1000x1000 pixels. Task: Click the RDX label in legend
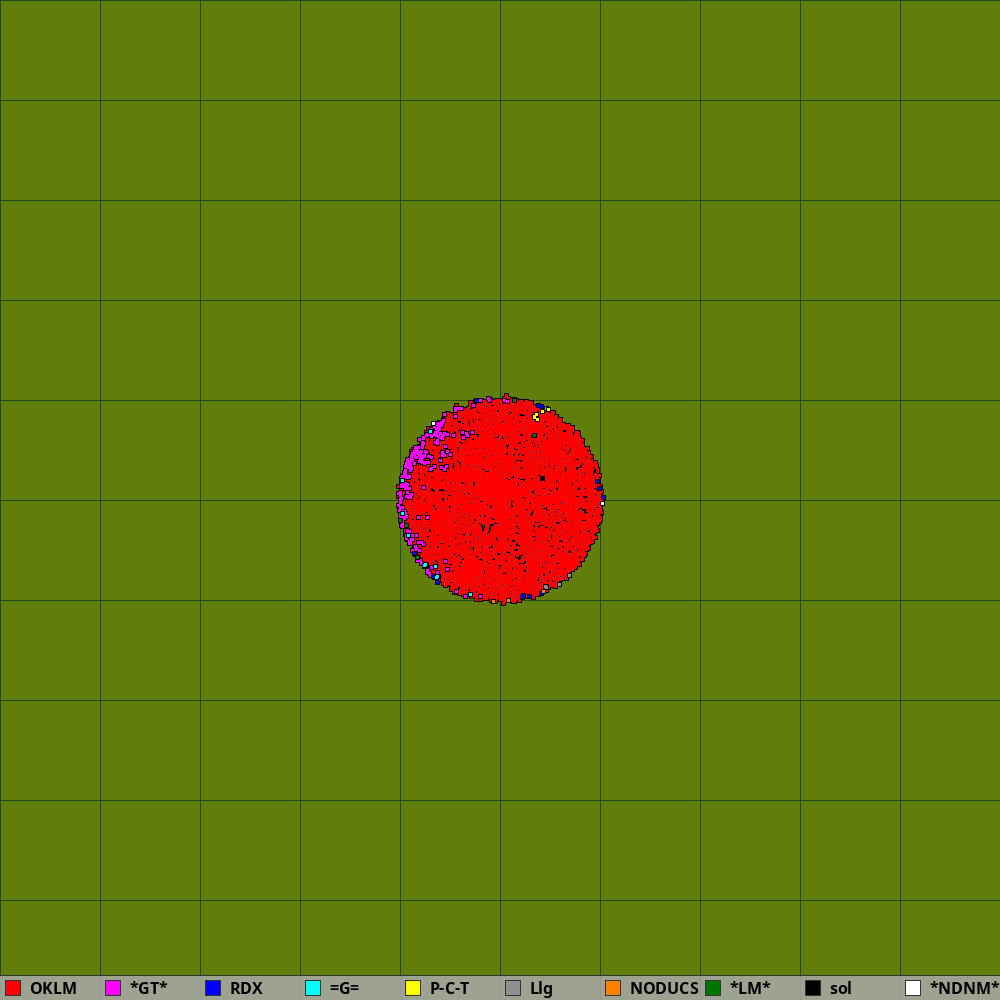[x=246, y=988]
